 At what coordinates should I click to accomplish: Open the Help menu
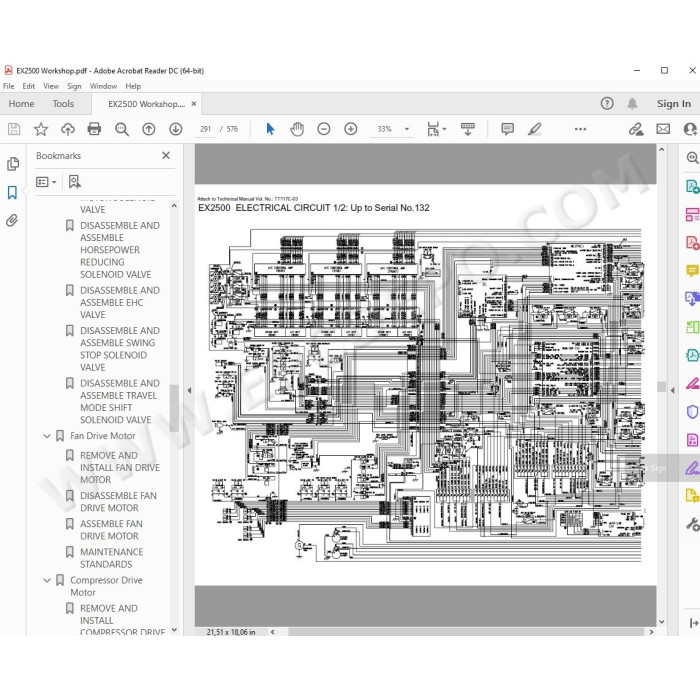tap(133, 86)
